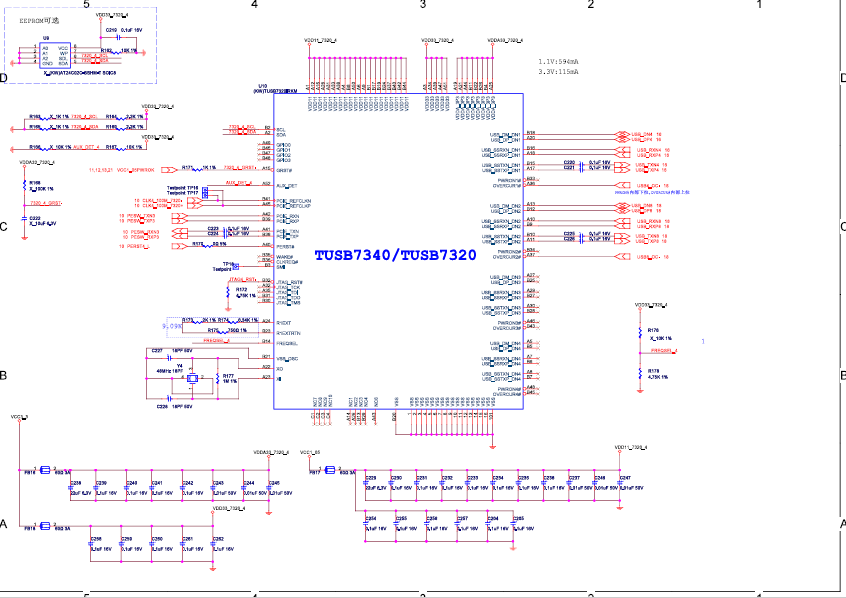
Task: Select the VCC1_05 power net label
Action: pyautogui.click(x=310, y=452)
